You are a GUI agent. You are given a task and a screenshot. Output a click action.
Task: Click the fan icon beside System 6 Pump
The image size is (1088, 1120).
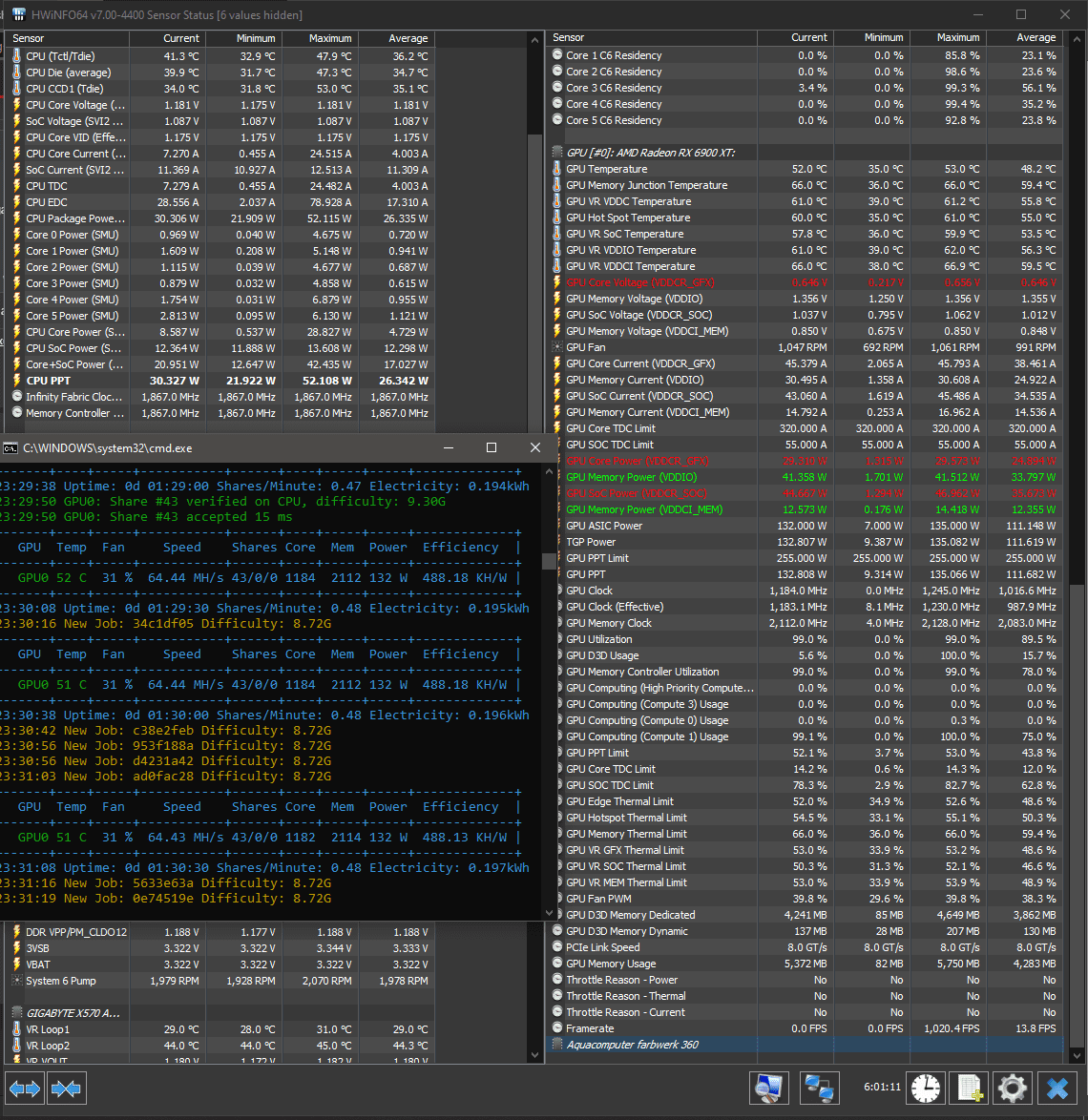point(17,981)
